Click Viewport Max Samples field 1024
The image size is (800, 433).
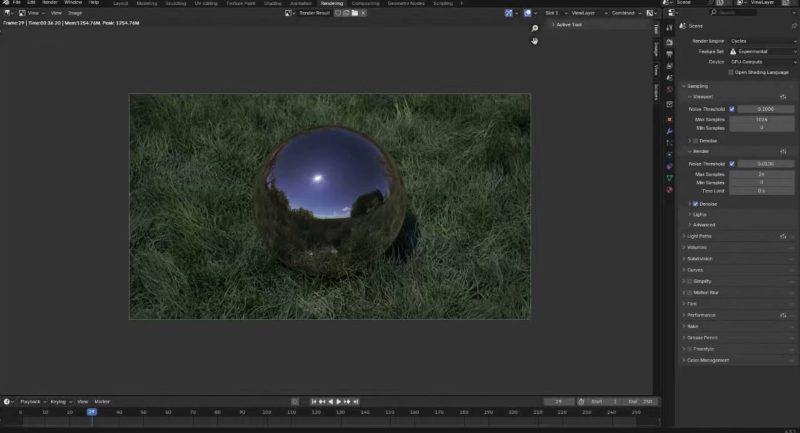click(x=761, y=119)
